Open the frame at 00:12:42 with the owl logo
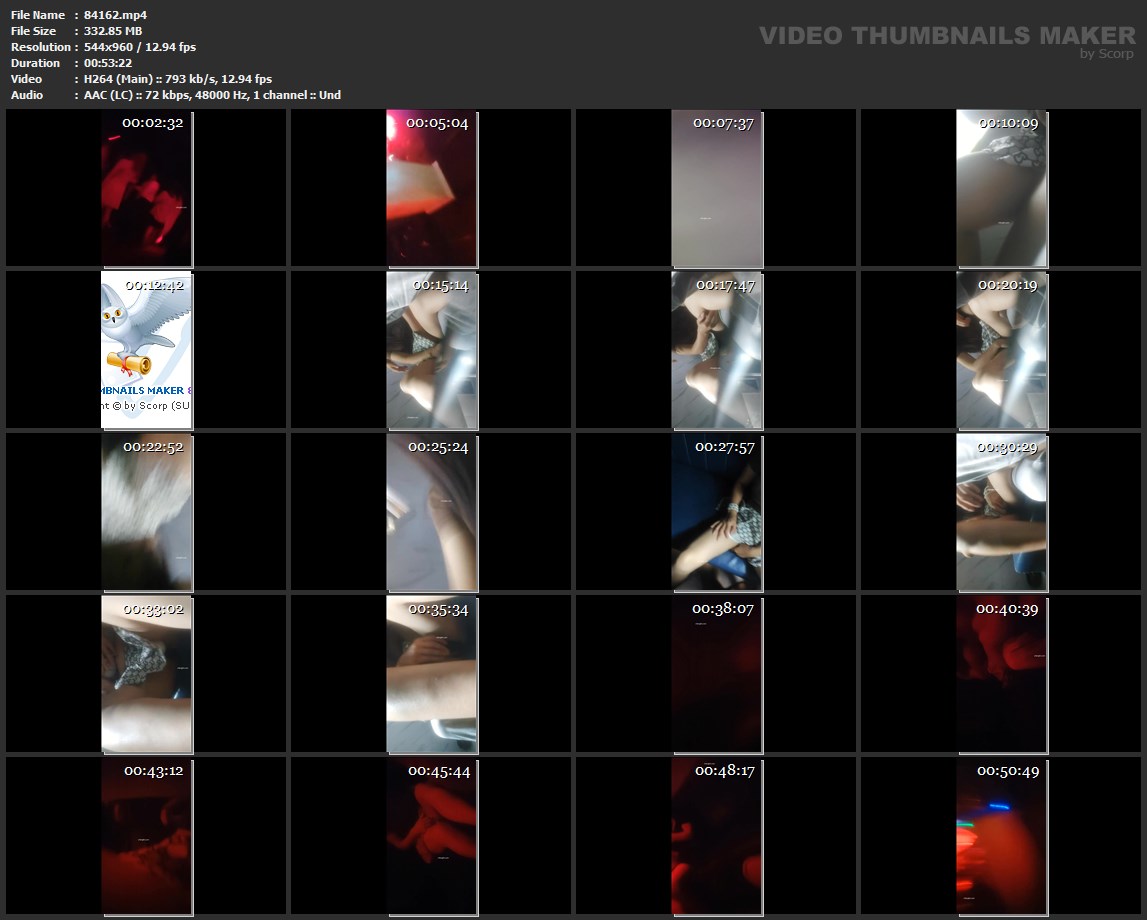Image resolution: width=1147 pixels, height=920 pixels. (x=146, y=350)
